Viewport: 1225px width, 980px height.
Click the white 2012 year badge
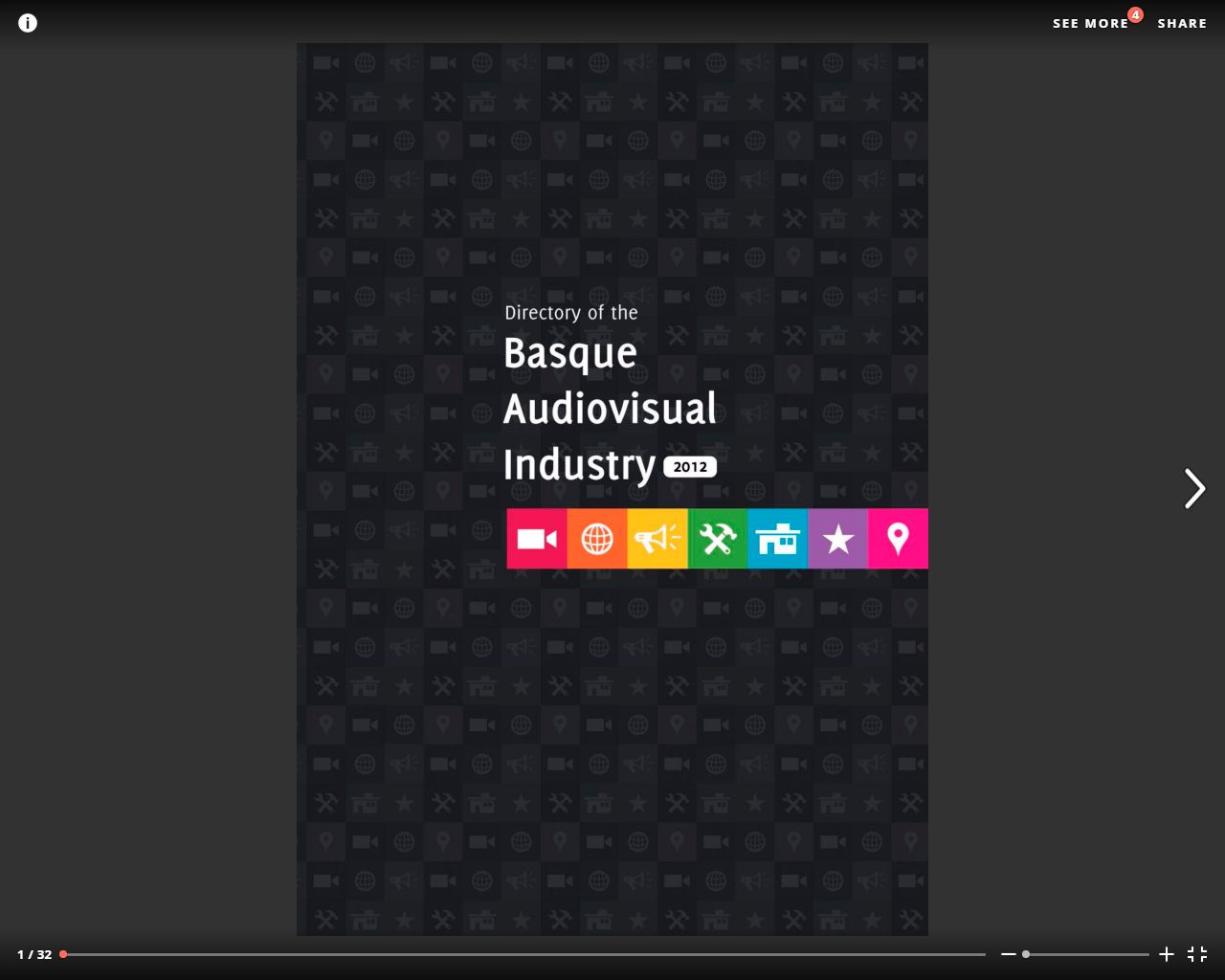[x=690, y=467]
